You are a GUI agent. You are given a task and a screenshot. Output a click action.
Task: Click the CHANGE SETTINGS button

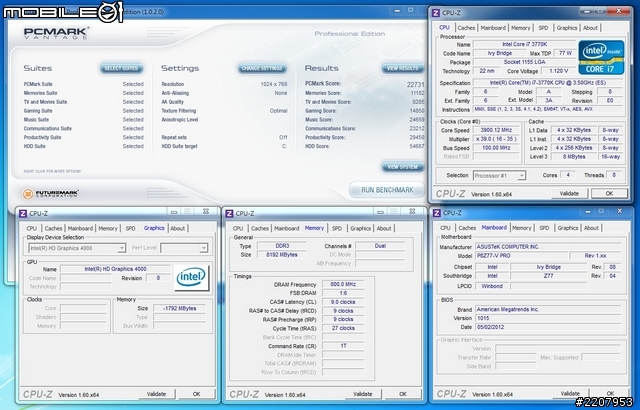coord(262,68)
